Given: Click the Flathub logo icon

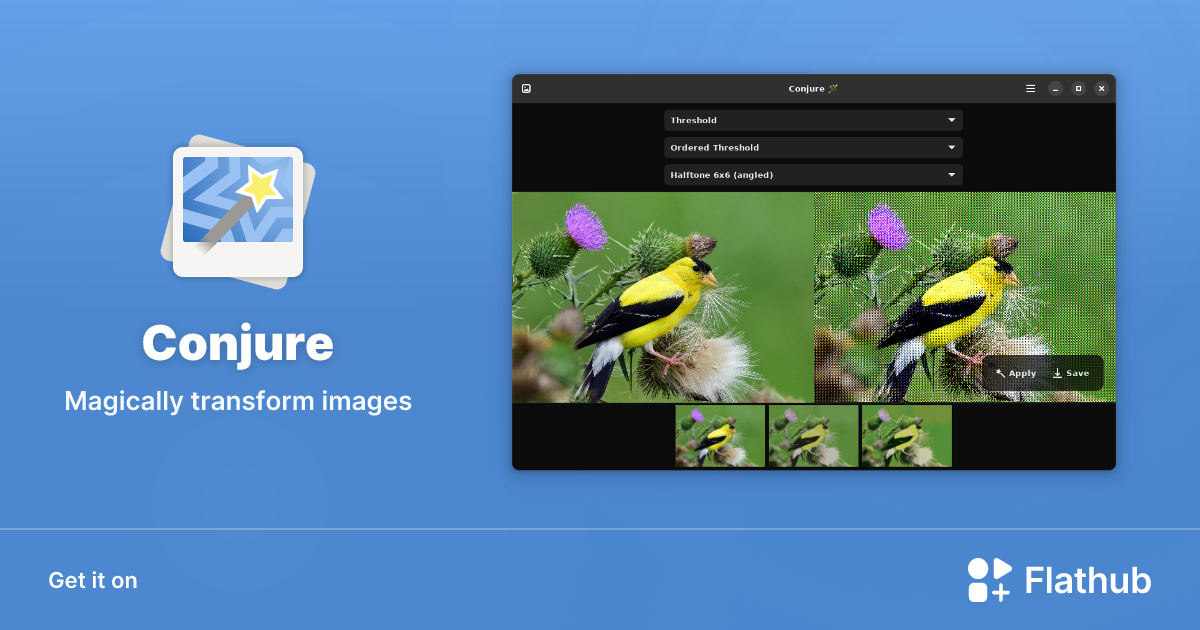Looking at the screenshot, I should pyautogui.click(x=988, y=580).
